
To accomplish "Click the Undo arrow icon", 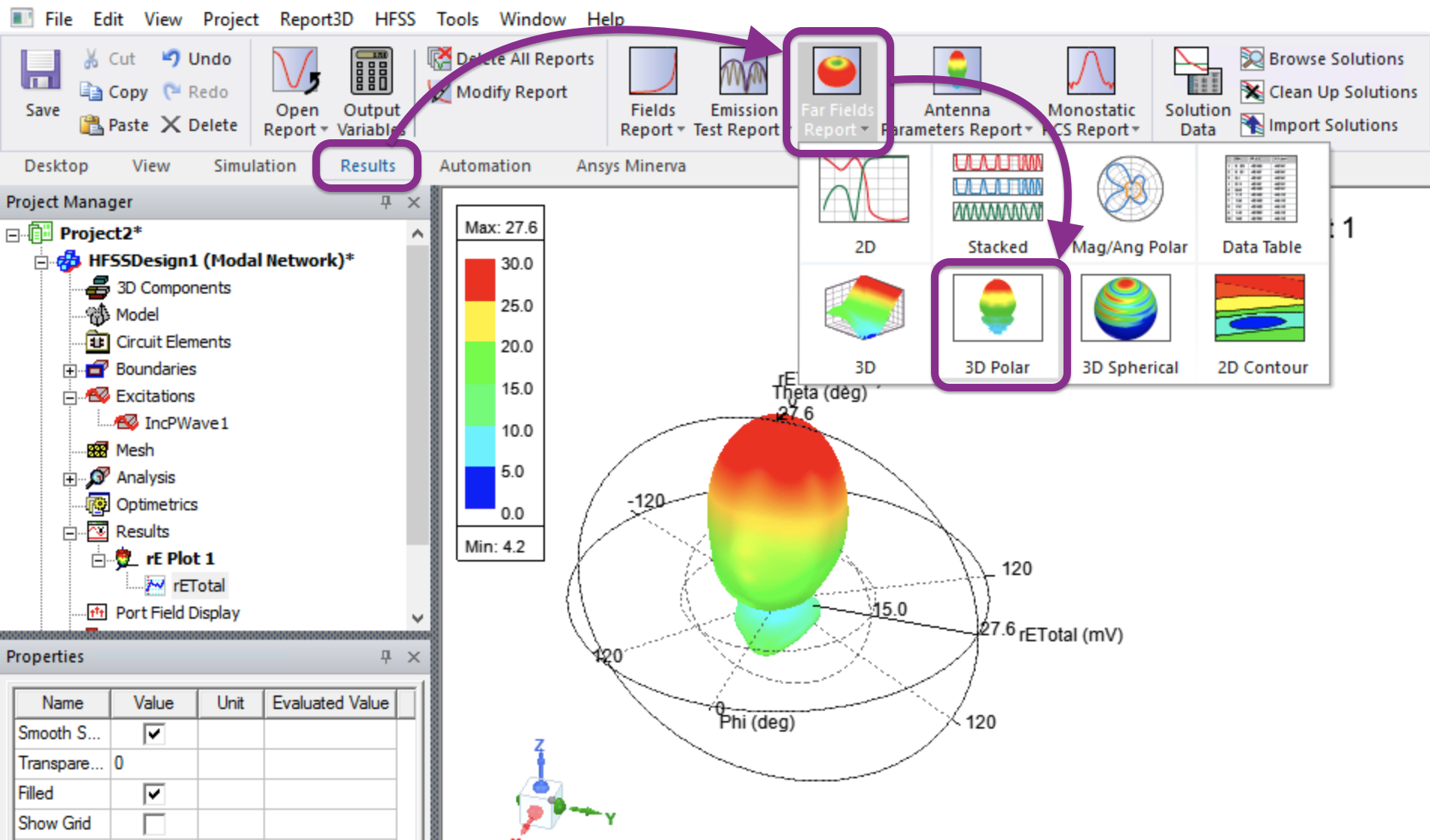I will pos(172,59).
